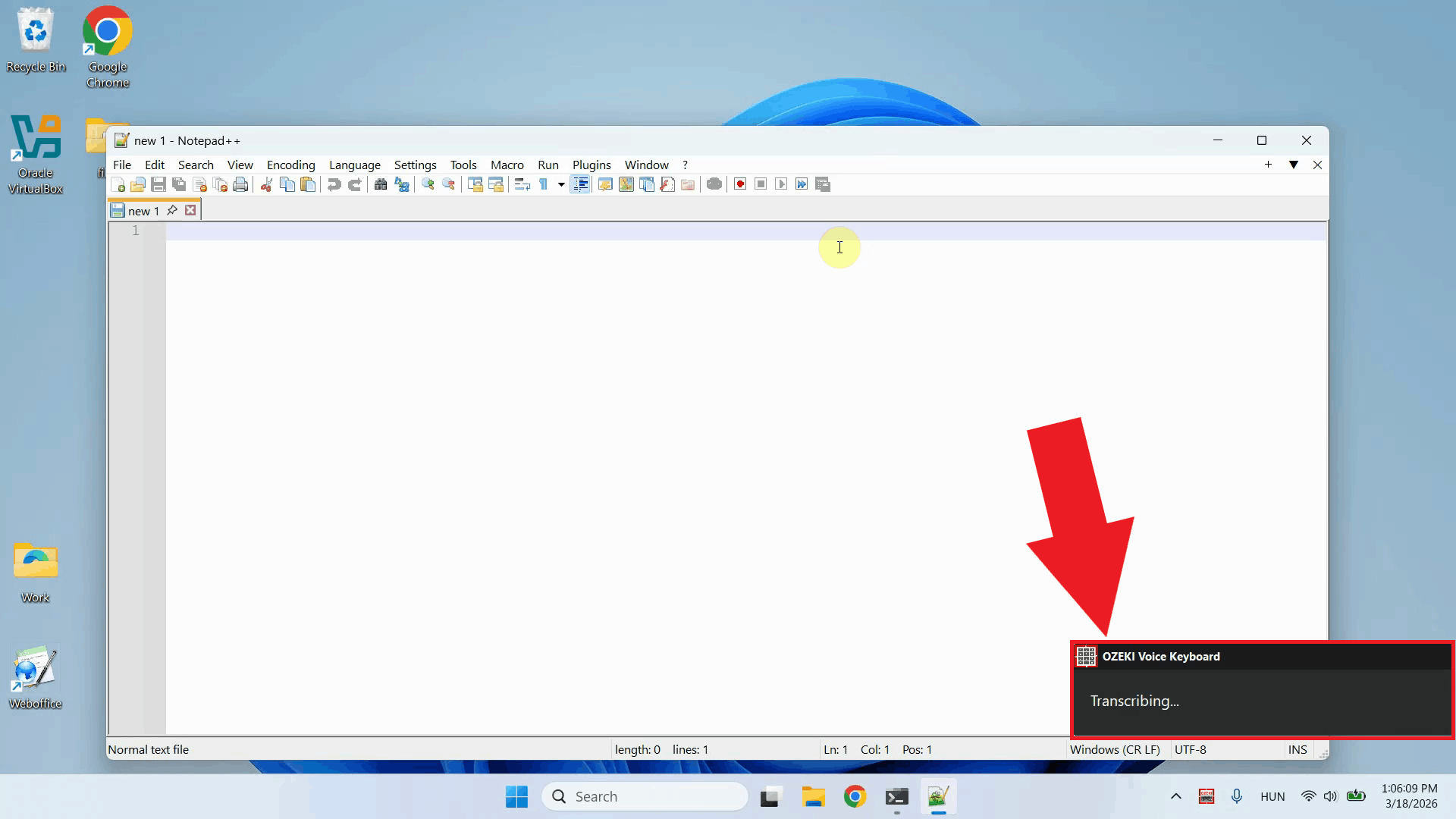Viewport: 1456px width, 819px height.
Task: Open the Encoding menu
Action: coord(290,165)
